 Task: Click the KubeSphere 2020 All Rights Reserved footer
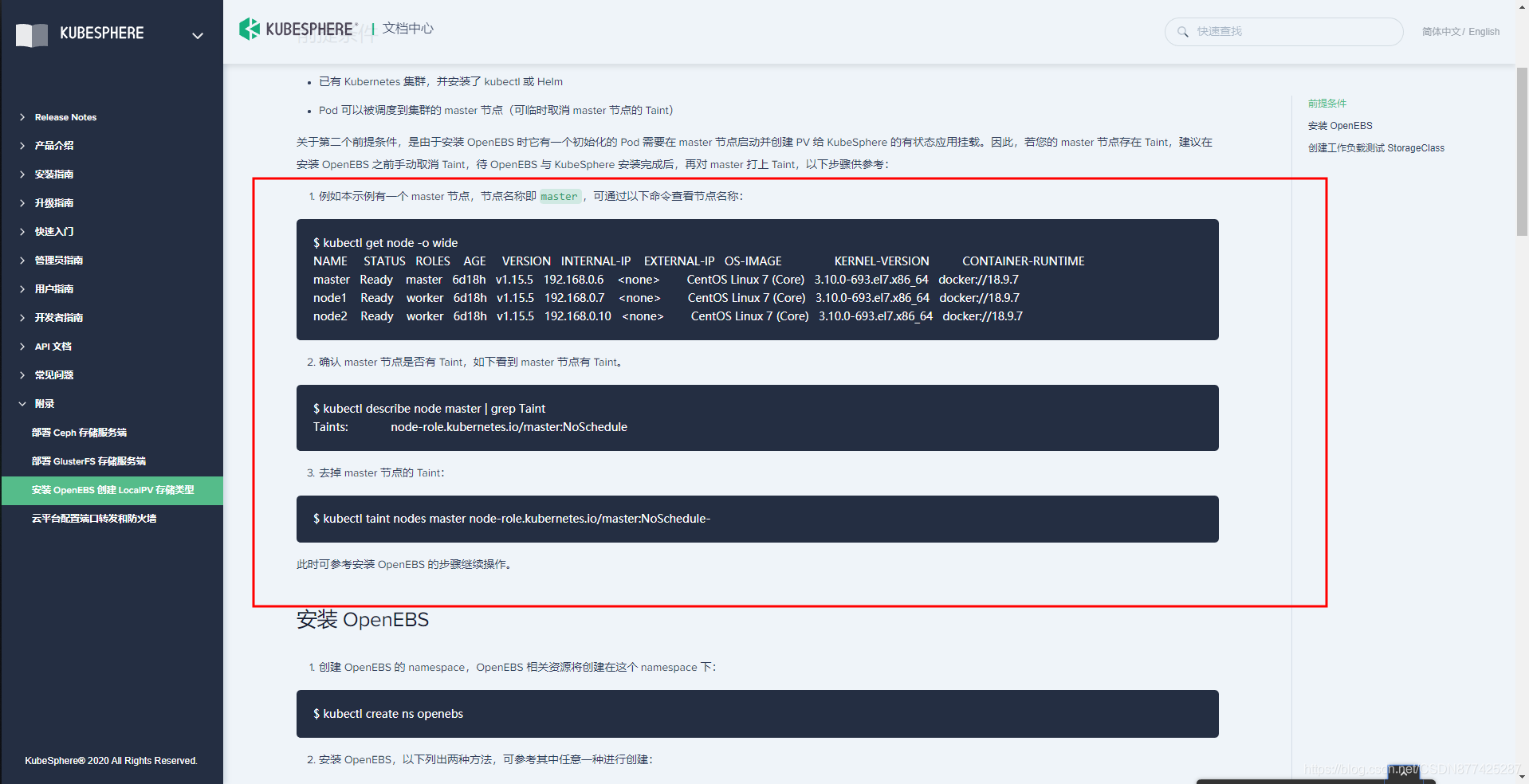(x=111, y=761)
